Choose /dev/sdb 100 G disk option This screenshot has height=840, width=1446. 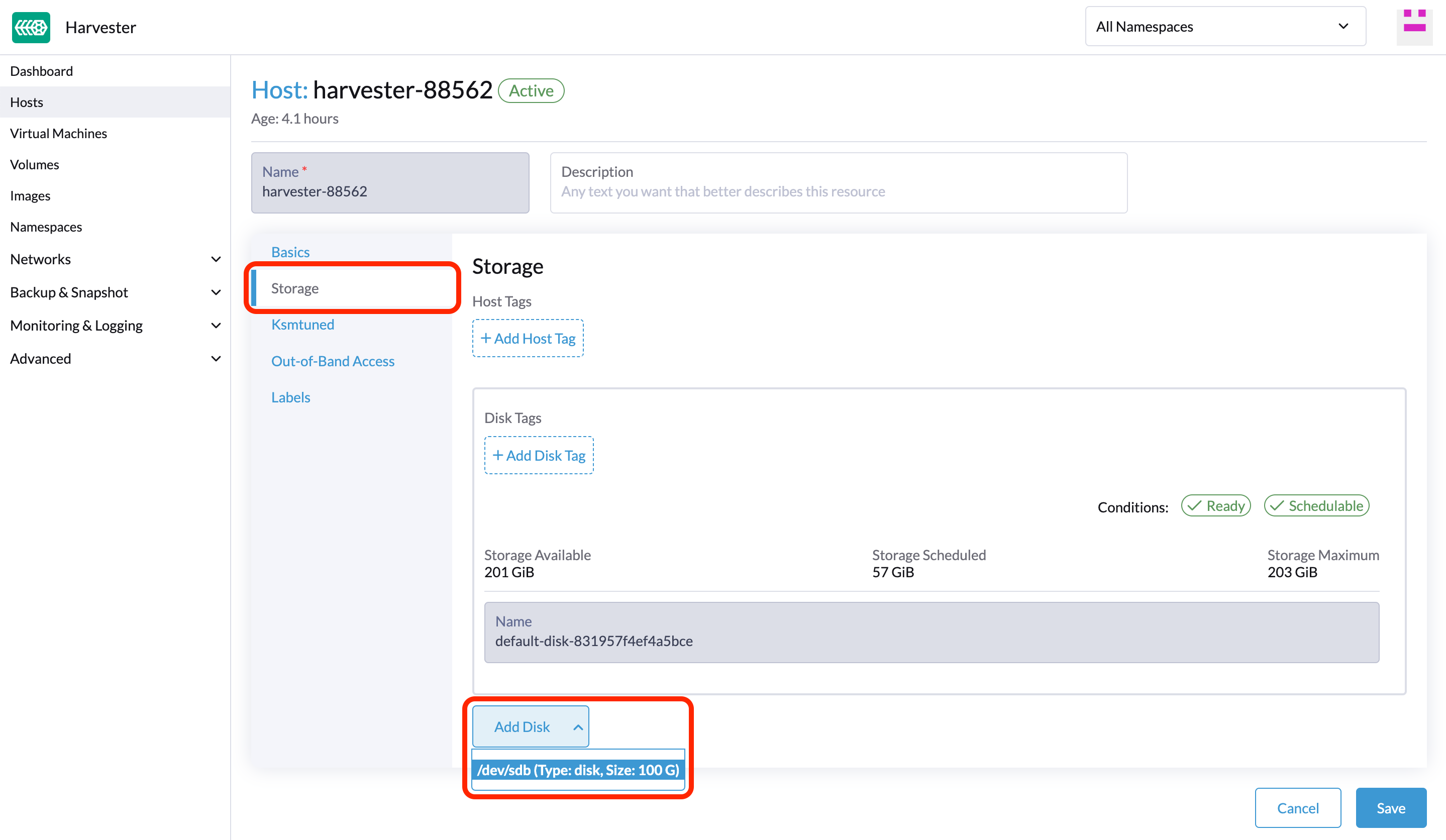[x=578, y=770]
